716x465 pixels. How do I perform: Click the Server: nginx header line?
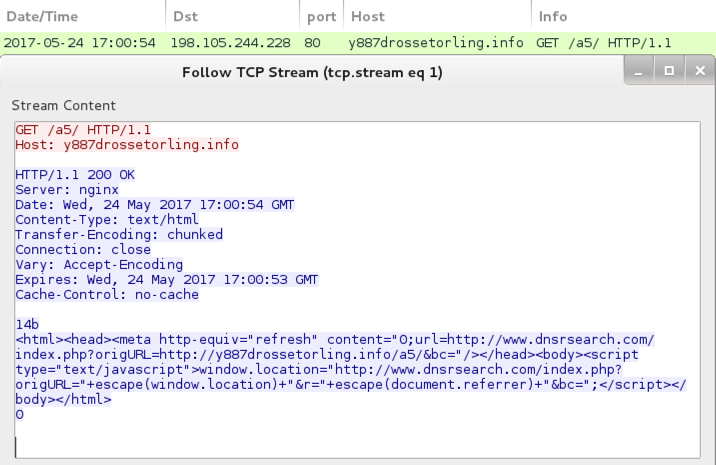pos(67,190)
